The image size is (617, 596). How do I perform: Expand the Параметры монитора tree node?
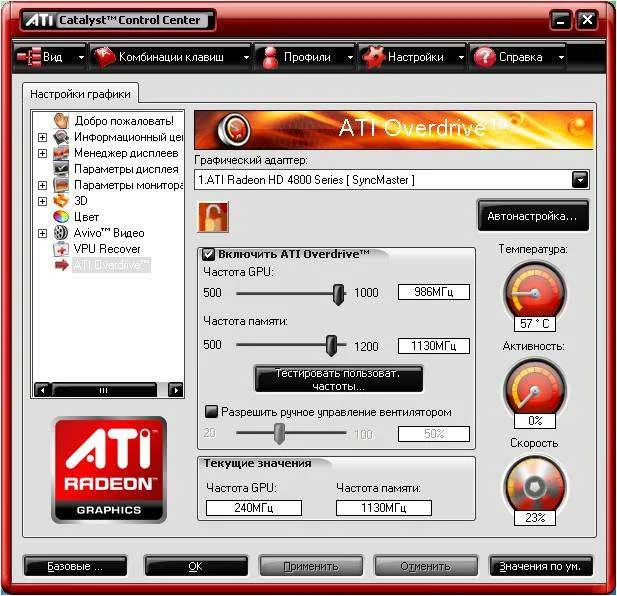(42, 185)
